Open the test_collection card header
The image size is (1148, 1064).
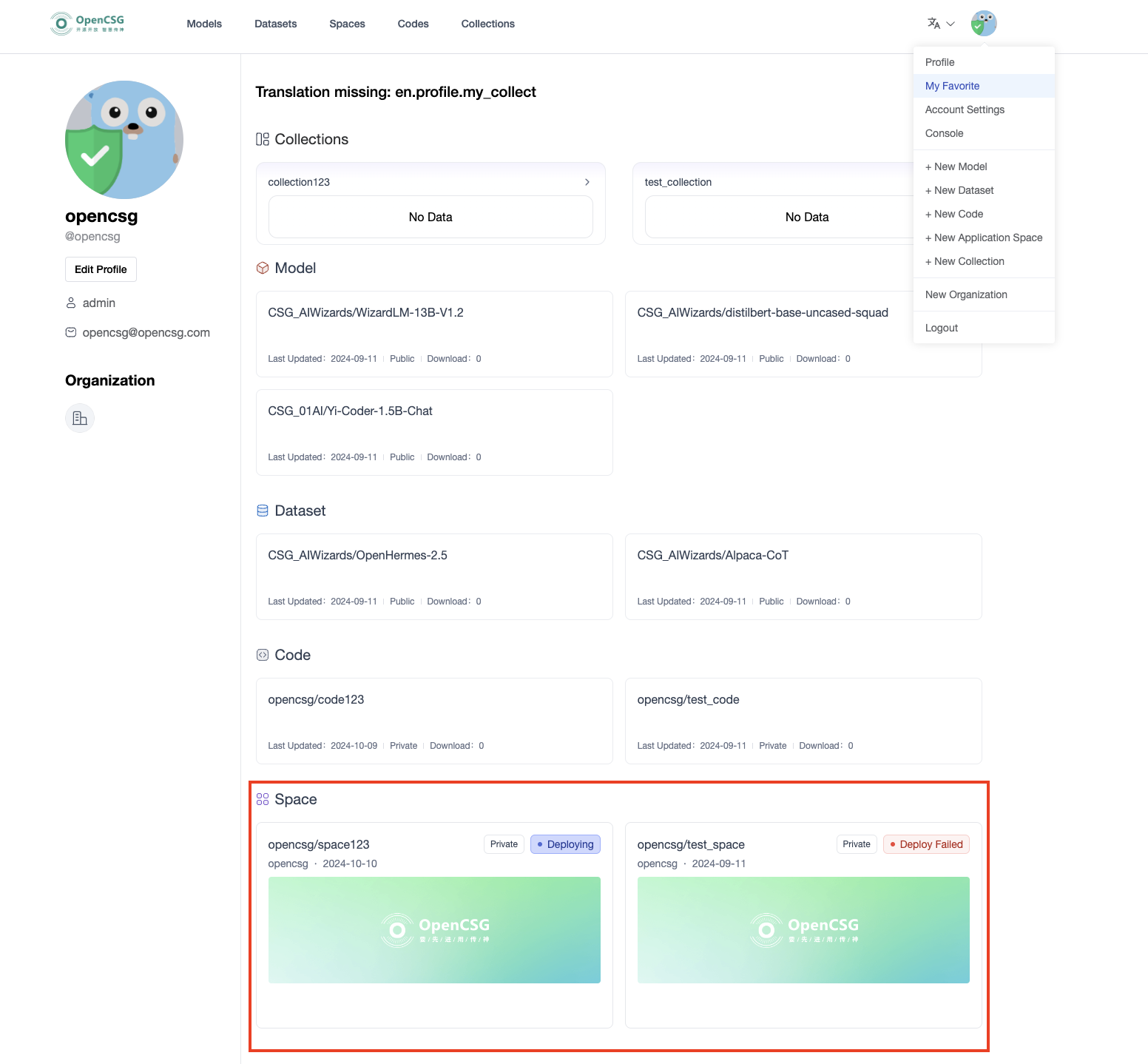click(x=678, y=182)
